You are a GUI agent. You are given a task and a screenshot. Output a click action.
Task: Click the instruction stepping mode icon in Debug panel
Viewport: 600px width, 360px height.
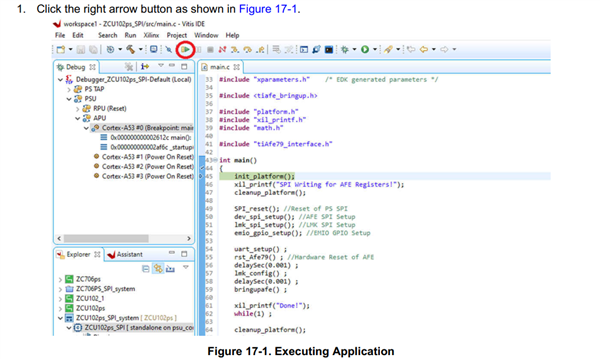145,67
